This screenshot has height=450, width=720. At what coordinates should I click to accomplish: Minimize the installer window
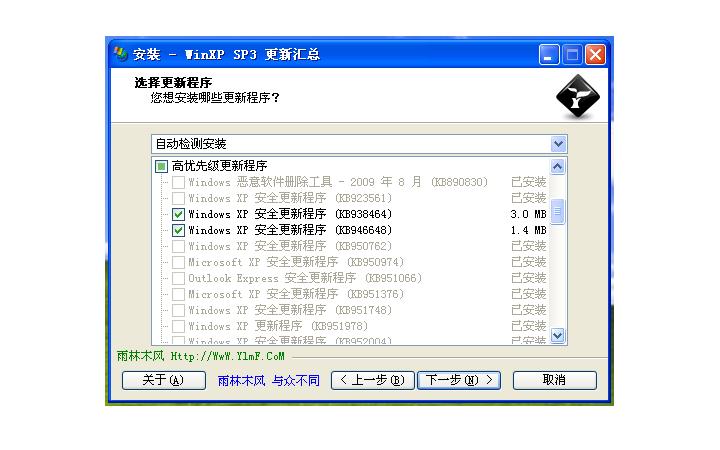(x=549, y=55)
